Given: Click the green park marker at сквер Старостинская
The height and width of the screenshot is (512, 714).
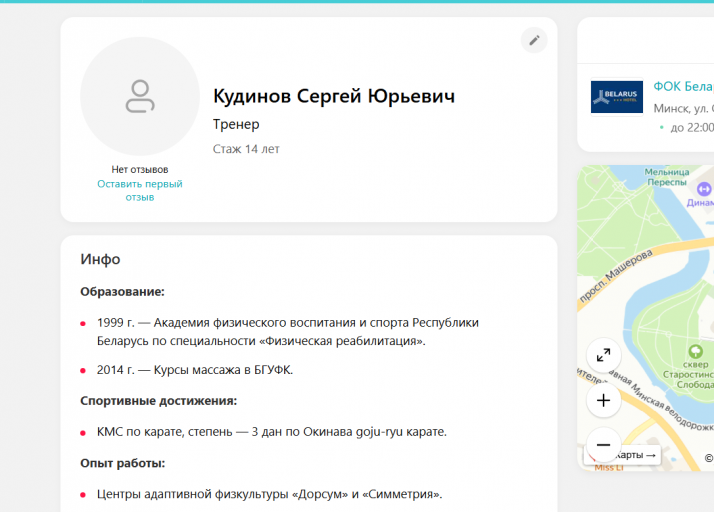Looking at the screenshot, I should click(695, 351).
